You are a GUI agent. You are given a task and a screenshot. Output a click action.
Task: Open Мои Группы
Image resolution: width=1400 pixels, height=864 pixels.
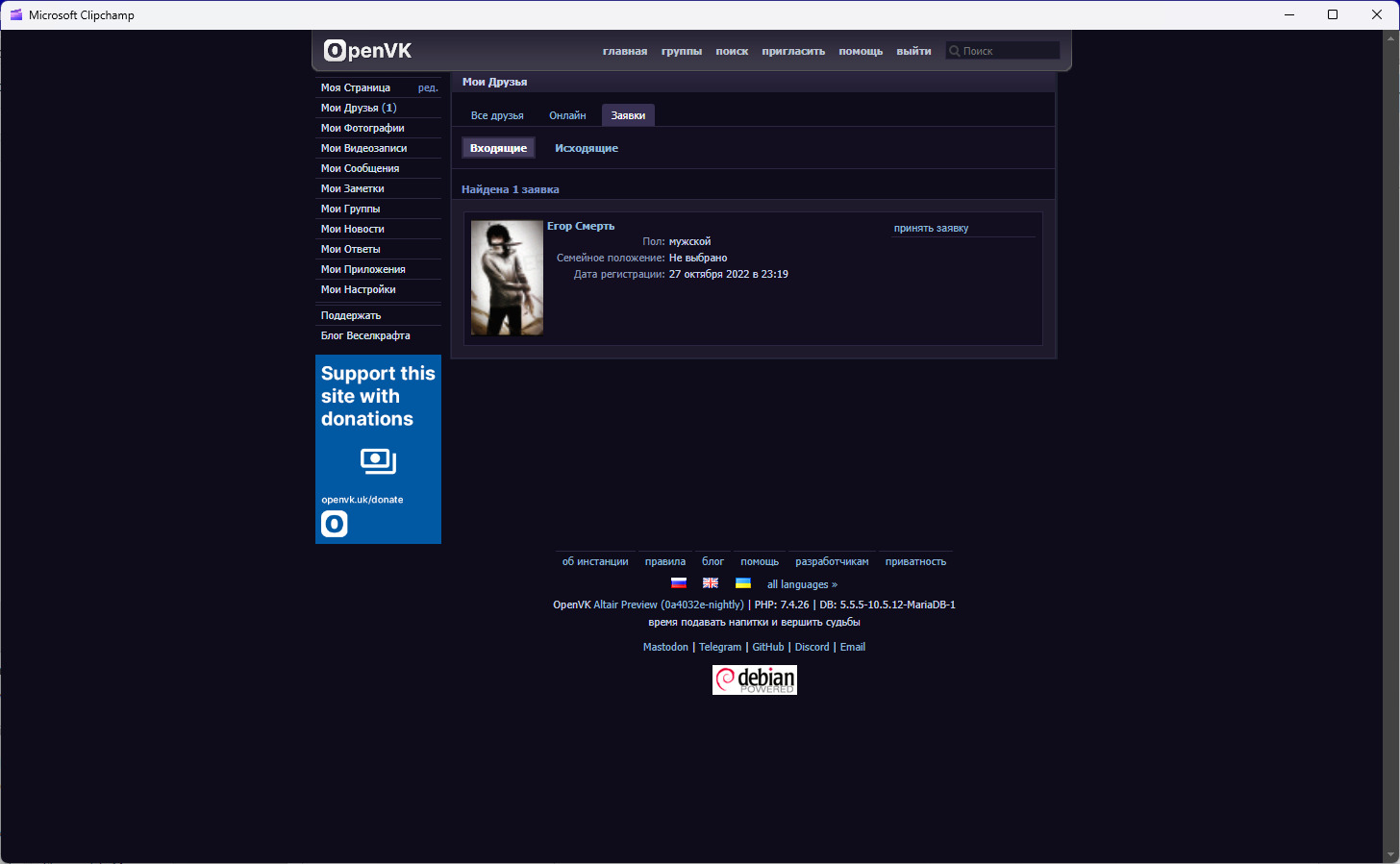point(379,209)
